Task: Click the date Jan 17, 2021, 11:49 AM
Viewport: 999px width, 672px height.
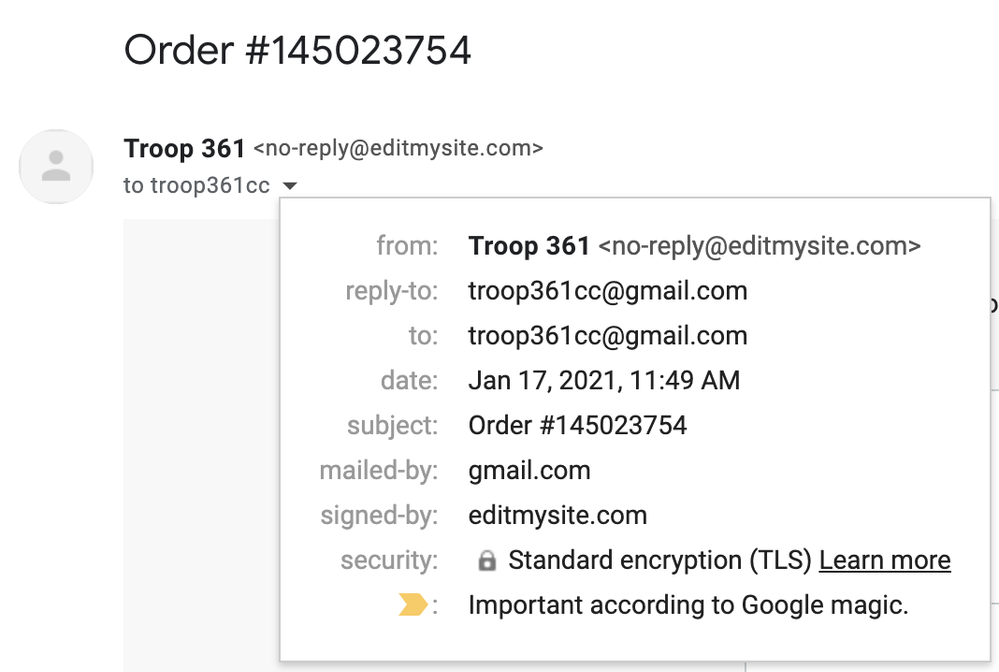Action: coord(604,380)
